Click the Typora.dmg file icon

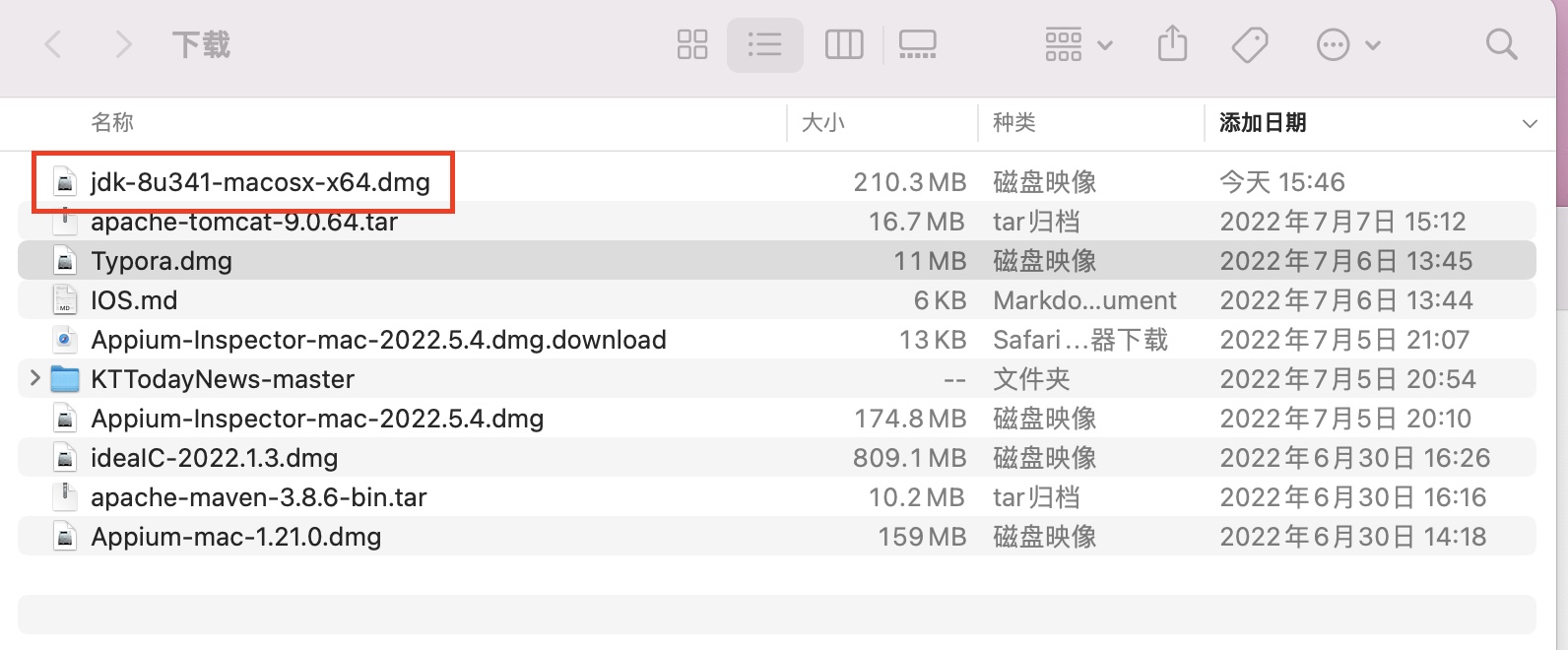65,261
